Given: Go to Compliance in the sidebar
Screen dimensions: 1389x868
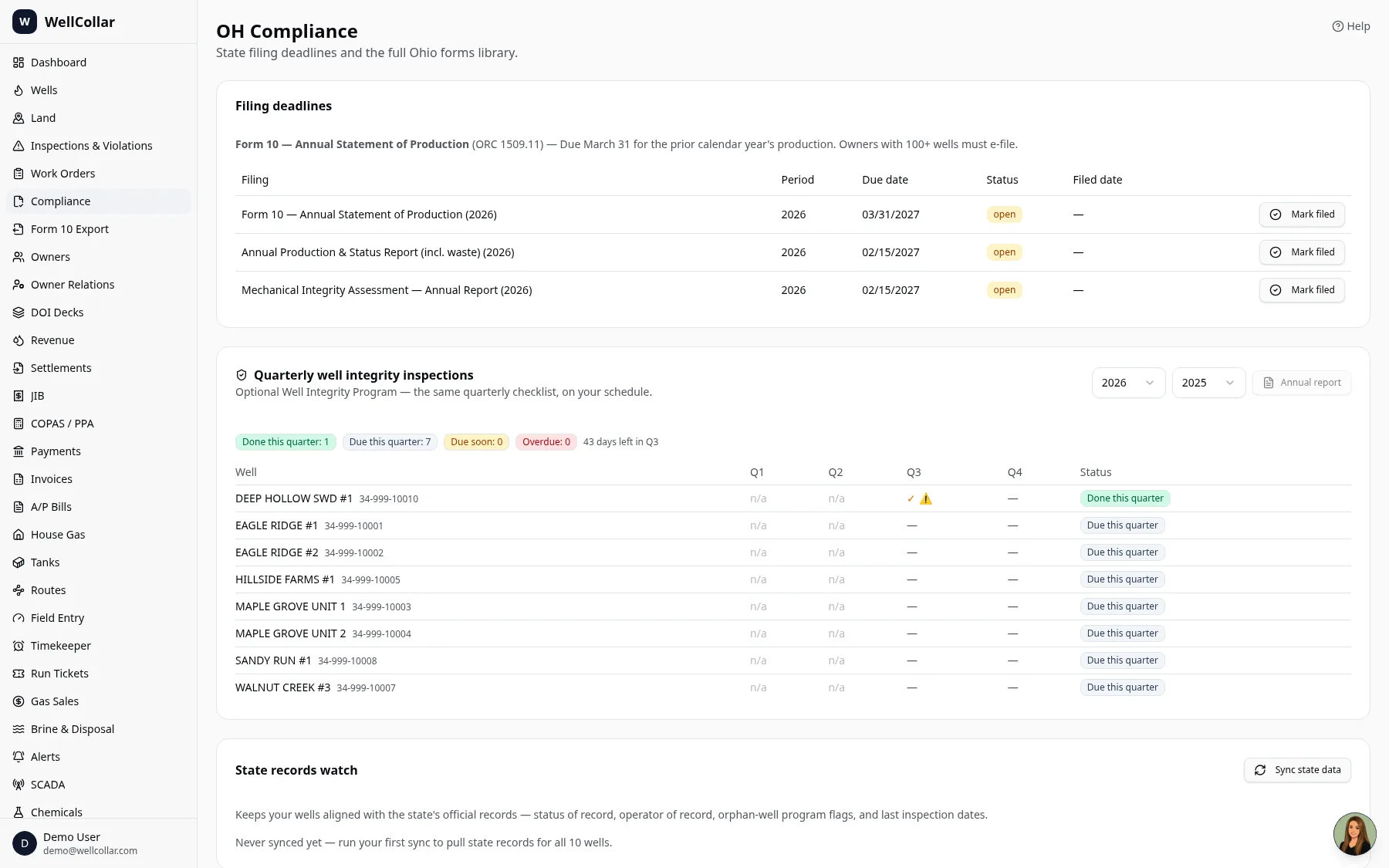Looking at the screenshot, I should tap(99, 201).
